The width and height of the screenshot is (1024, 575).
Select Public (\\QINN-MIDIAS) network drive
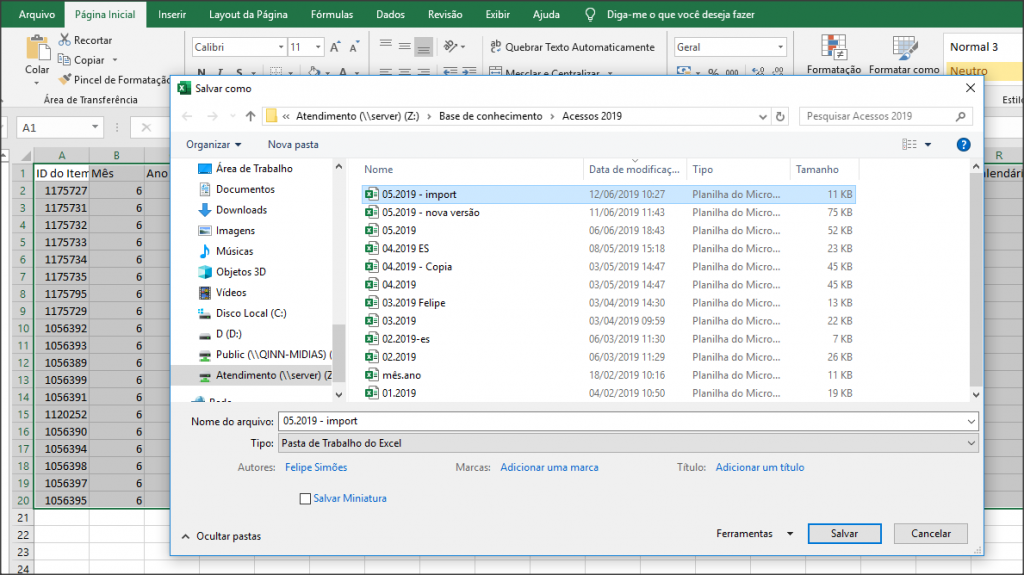pos(264,354)
